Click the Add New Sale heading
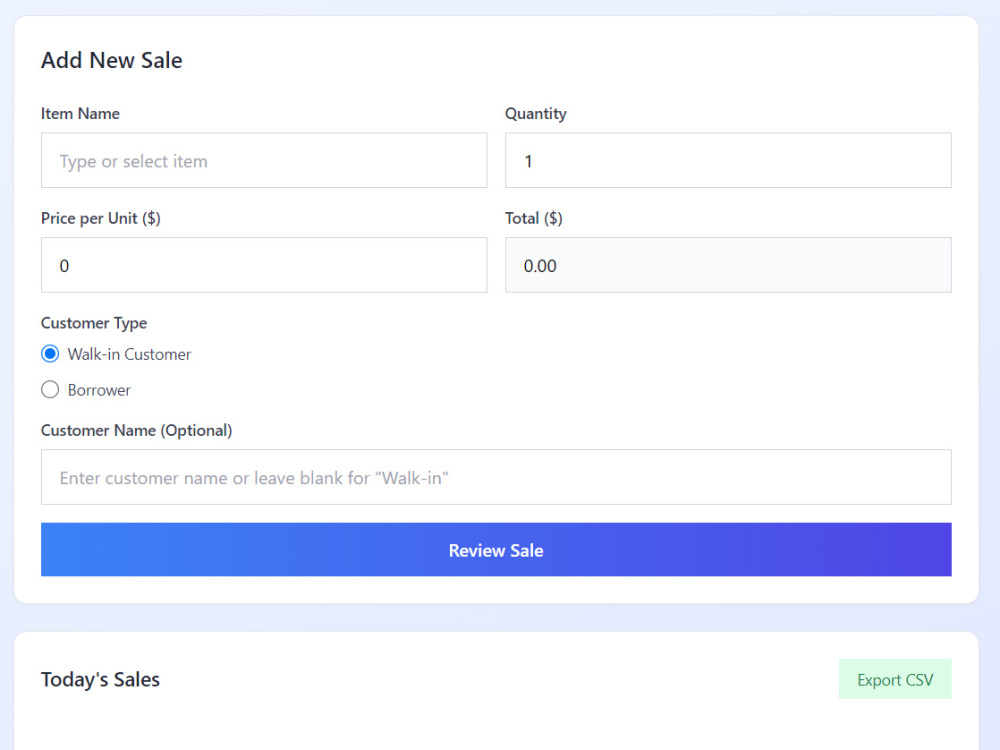 click(112, 60)
